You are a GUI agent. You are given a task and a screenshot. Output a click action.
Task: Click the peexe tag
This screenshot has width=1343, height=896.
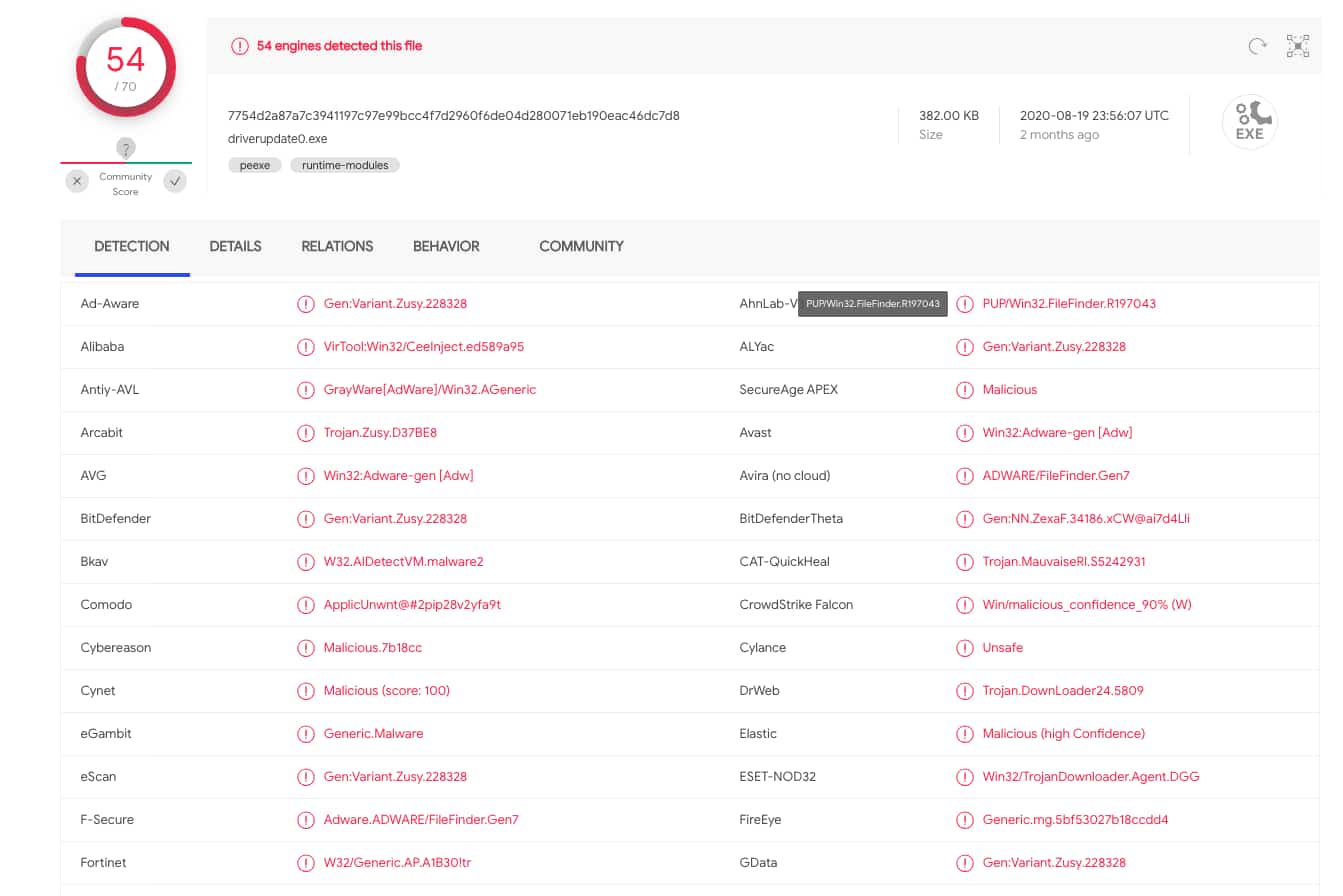[255, 164]
